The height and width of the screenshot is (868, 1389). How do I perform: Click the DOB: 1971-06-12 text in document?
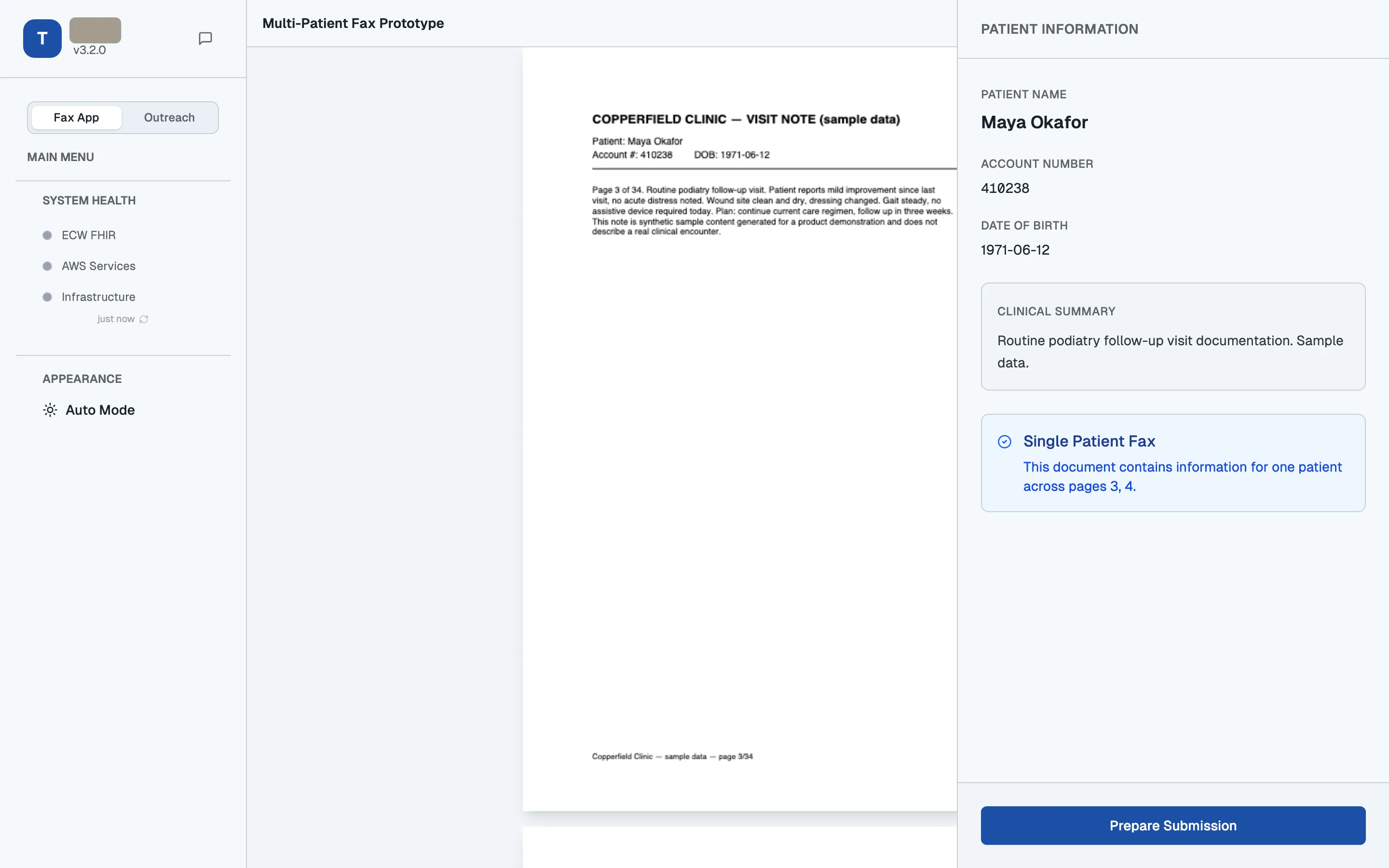(x=732, y=155)
